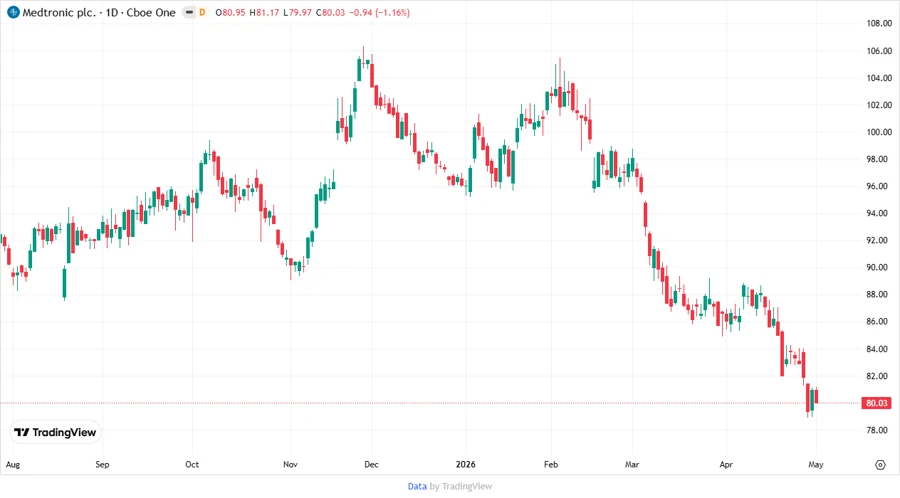Click the May label on time axis
The image size is (900, 498).
pos(816,465)
